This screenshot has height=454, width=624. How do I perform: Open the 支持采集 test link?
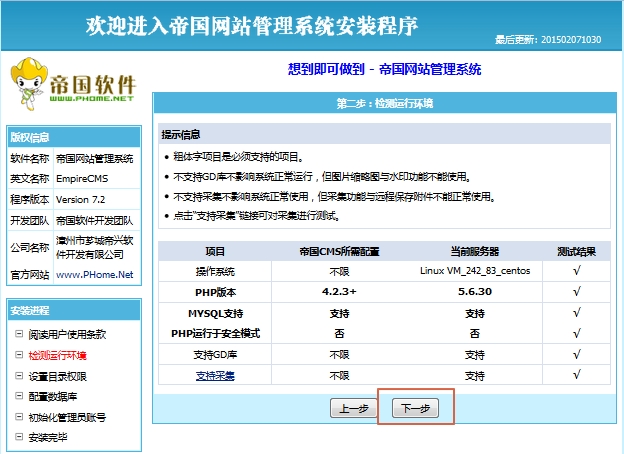215,375
